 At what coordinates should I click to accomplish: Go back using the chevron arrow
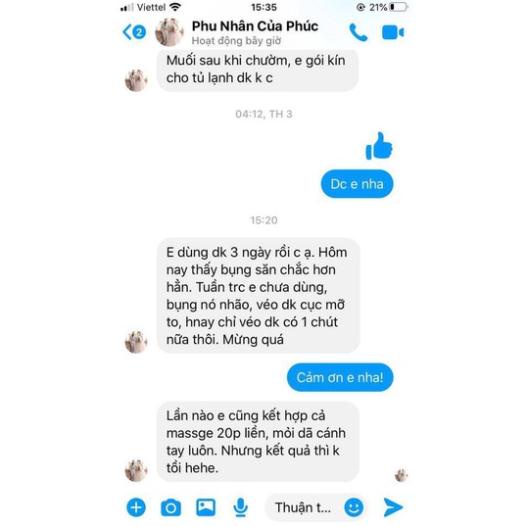(127, 32)
